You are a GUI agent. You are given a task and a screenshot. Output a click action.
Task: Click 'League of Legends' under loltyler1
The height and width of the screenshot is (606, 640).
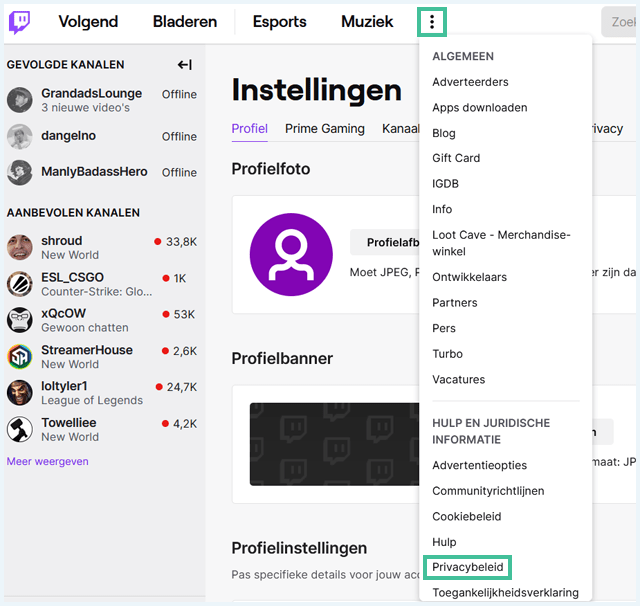(92, 400)
